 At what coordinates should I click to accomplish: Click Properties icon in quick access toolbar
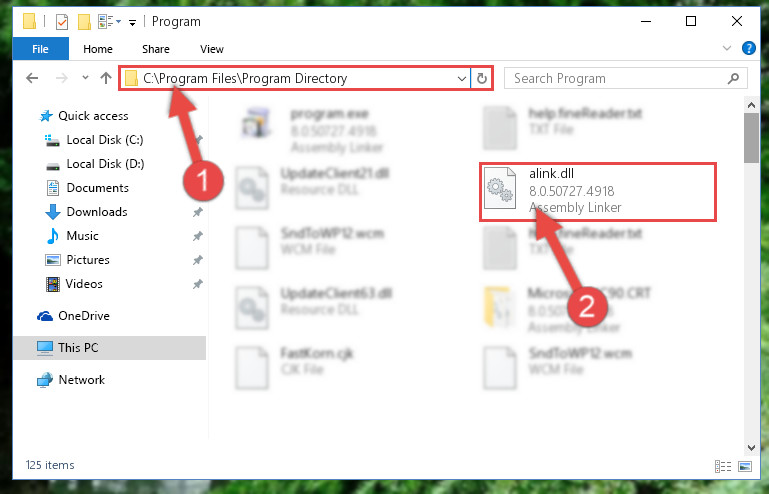(62, 22)
